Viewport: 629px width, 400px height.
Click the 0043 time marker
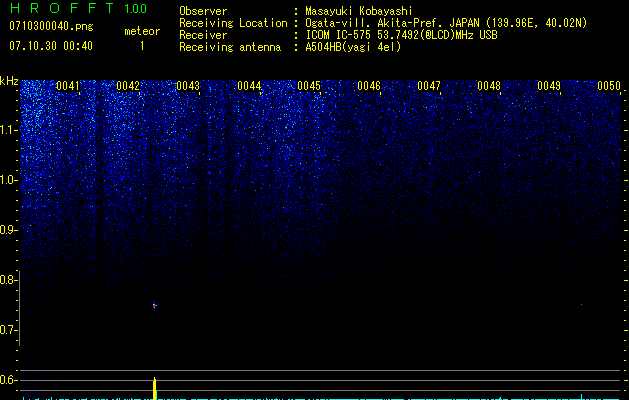(188, 86)
